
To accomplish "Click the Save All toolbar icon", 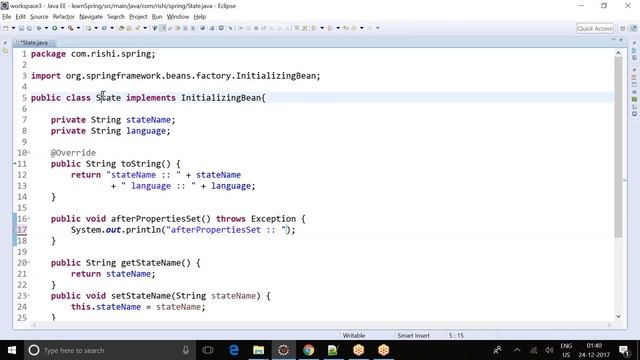I will 29,28.
